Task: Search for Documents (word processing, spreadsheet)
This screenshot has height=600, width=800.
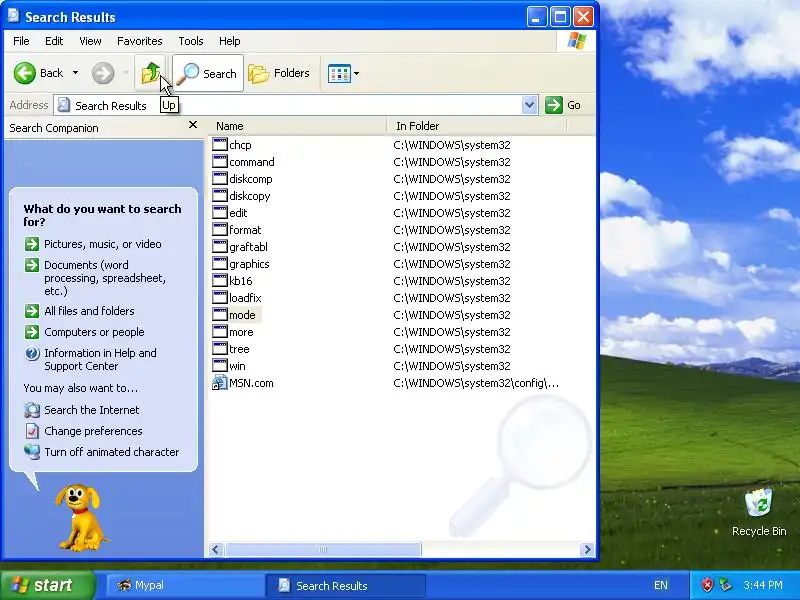Action: (105, 278)
